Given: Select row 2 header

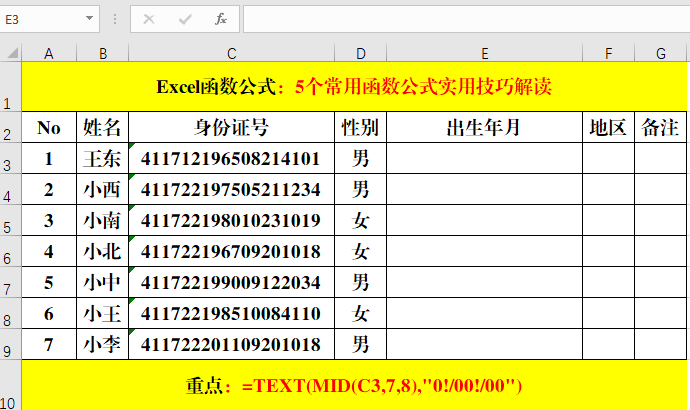Looking at the screenshot, I should click(11, 127).
